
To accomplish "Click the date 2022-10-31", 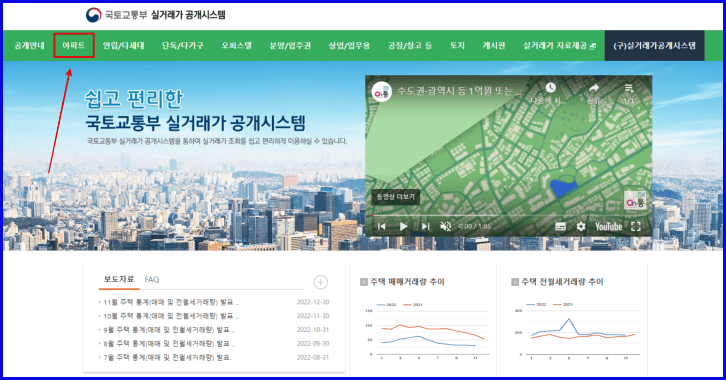I will (313, 330).
